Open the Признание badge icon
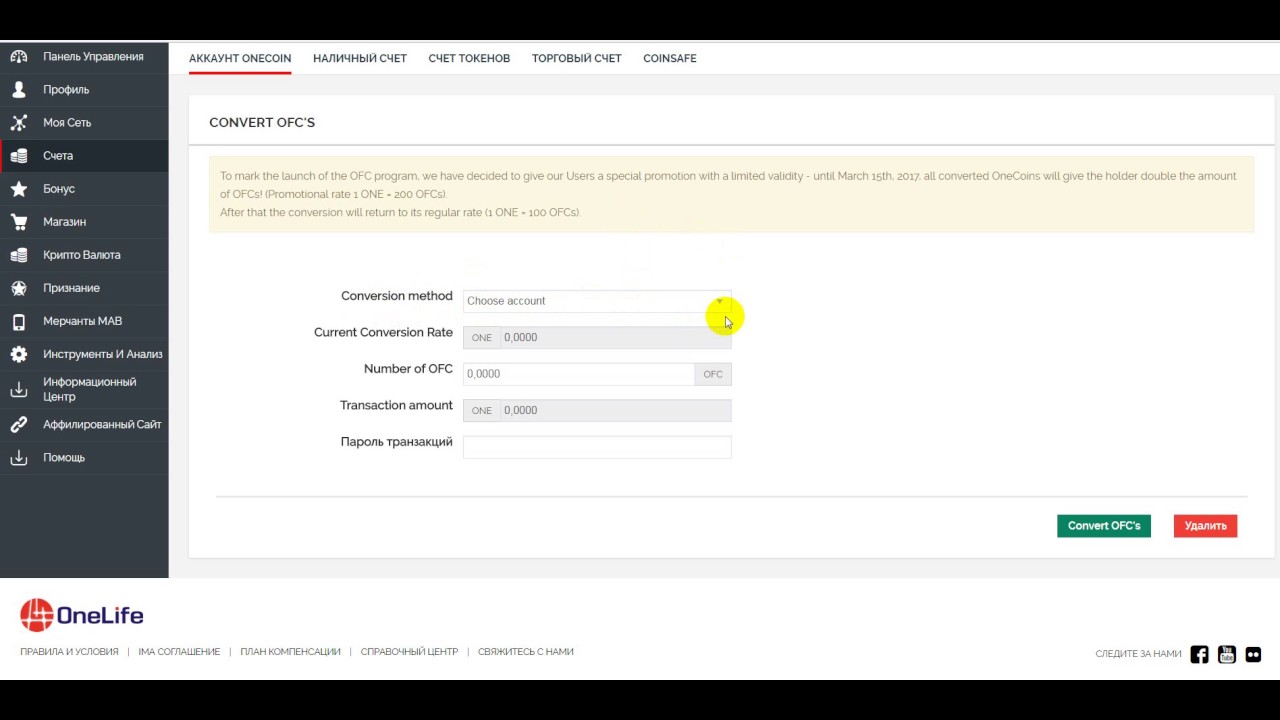Image resolution: width=1280 pixels, height=720 pixels. pos(19,288)
